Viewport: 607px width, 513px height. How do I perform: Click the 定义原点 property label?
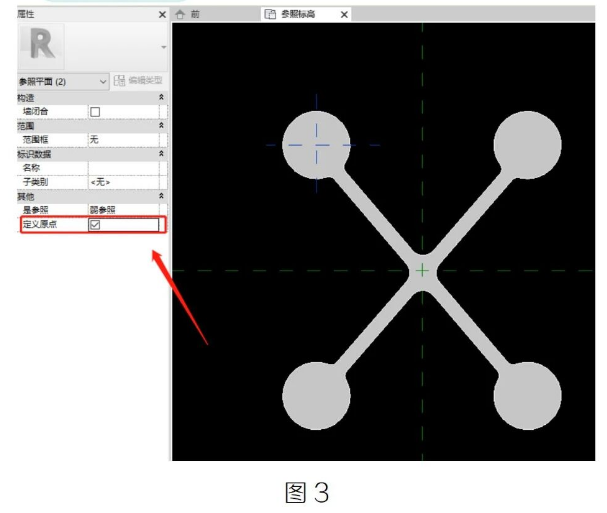click(40, 224)
